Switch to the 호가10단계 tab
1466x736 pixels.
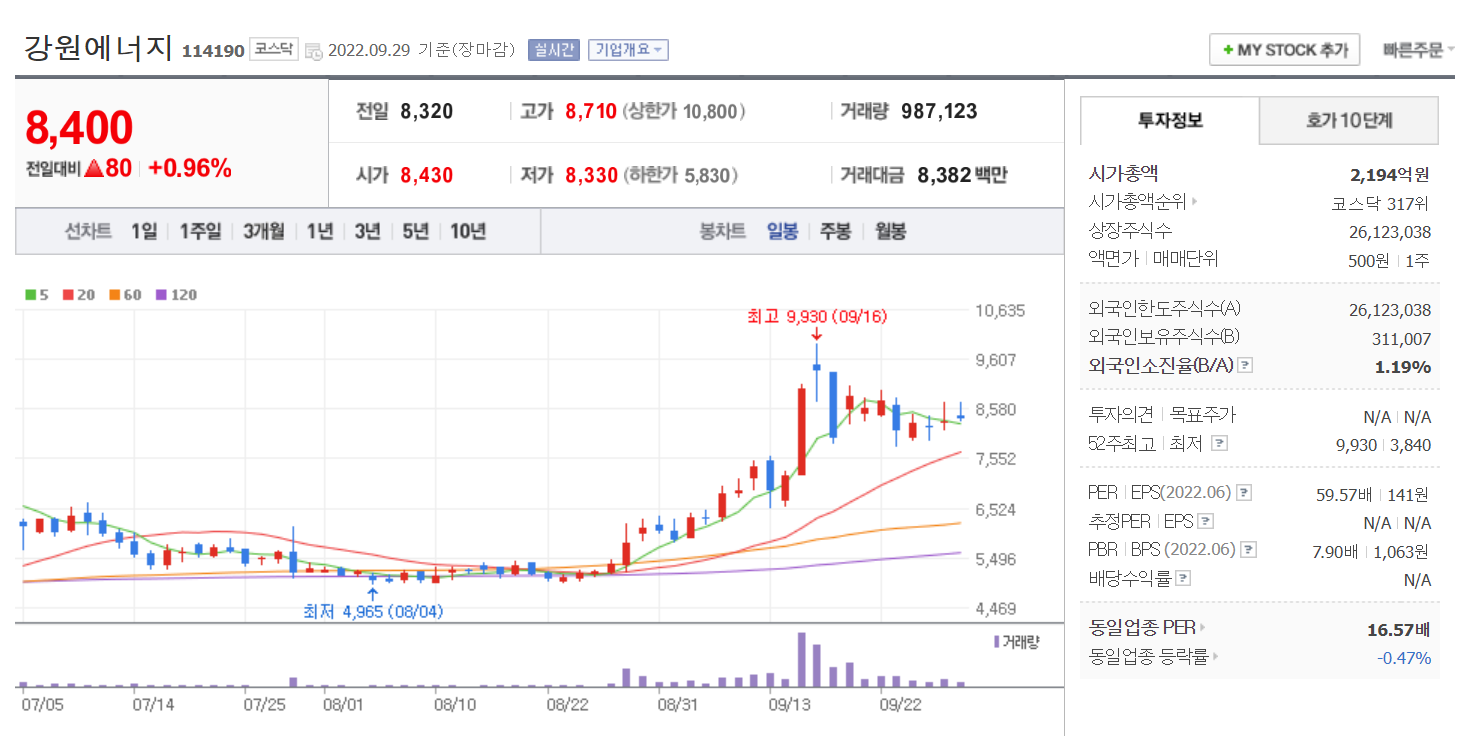tap(1349, 121)
